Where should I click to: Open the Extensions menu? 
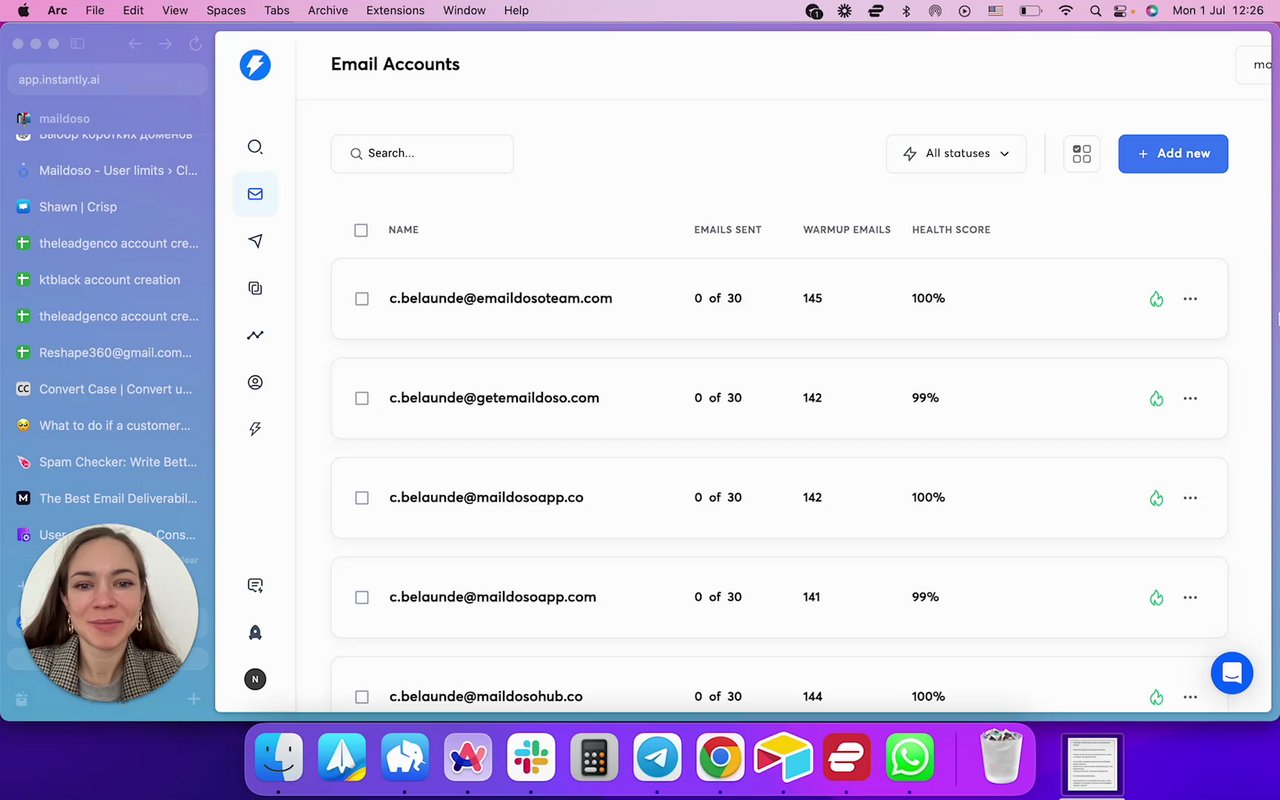pyautogui.click(x=395, y=10)
